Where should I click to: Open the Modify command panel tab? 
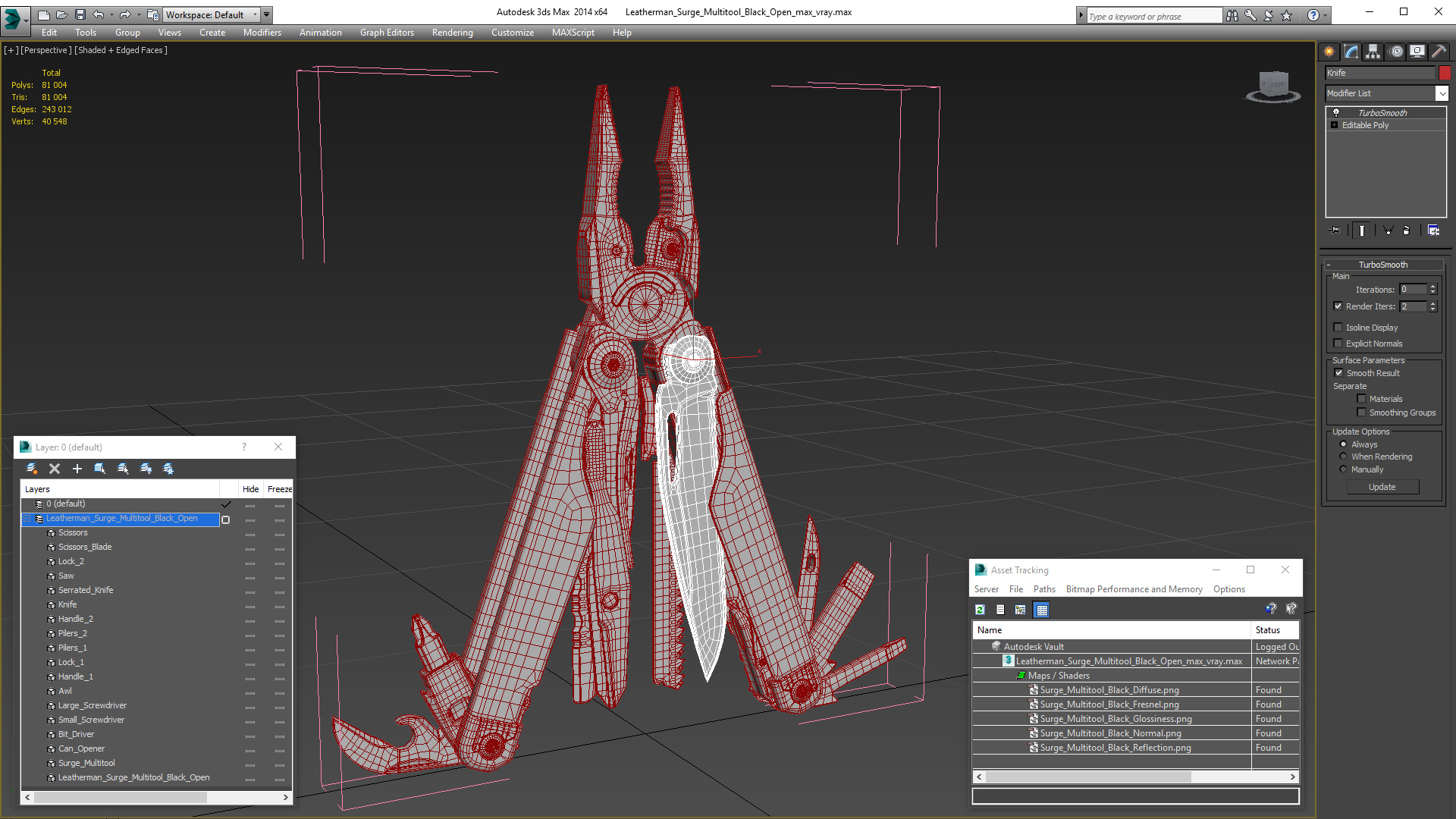1351,52
